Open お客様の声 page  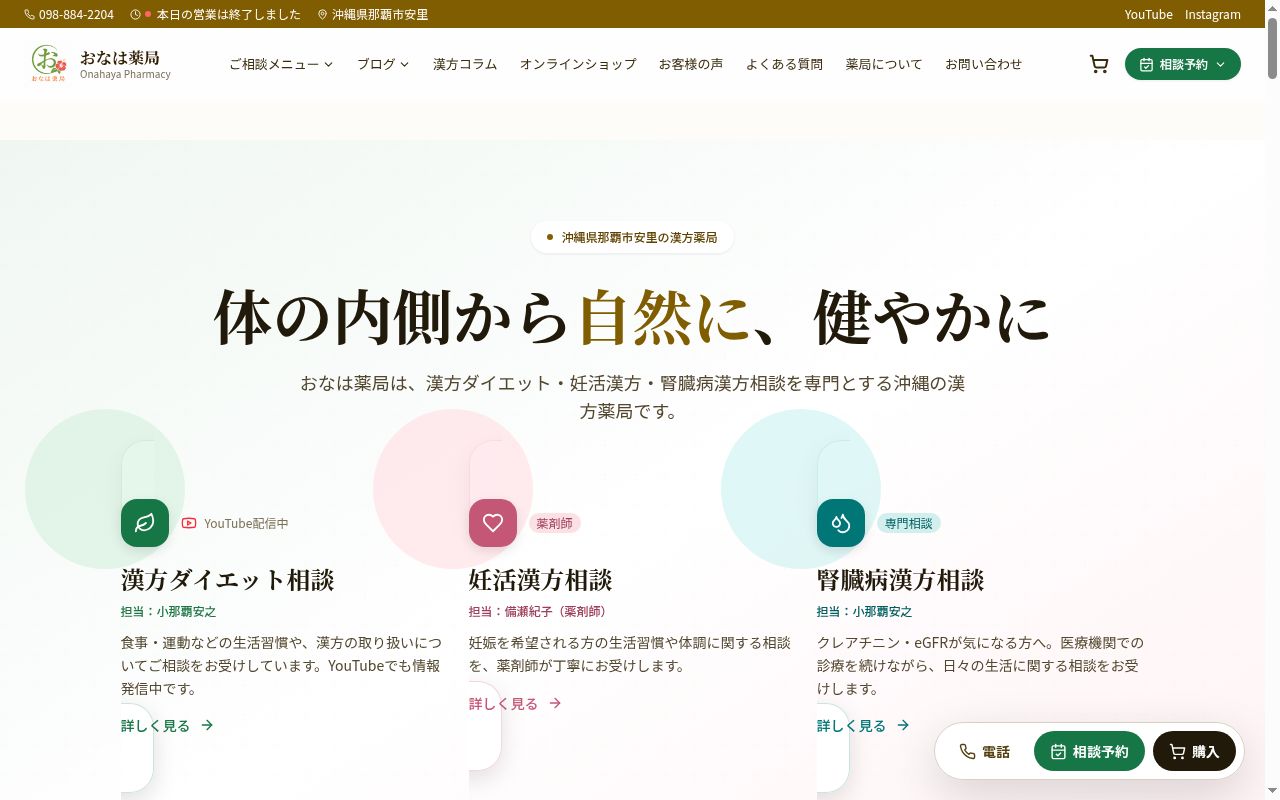point(691,64)
